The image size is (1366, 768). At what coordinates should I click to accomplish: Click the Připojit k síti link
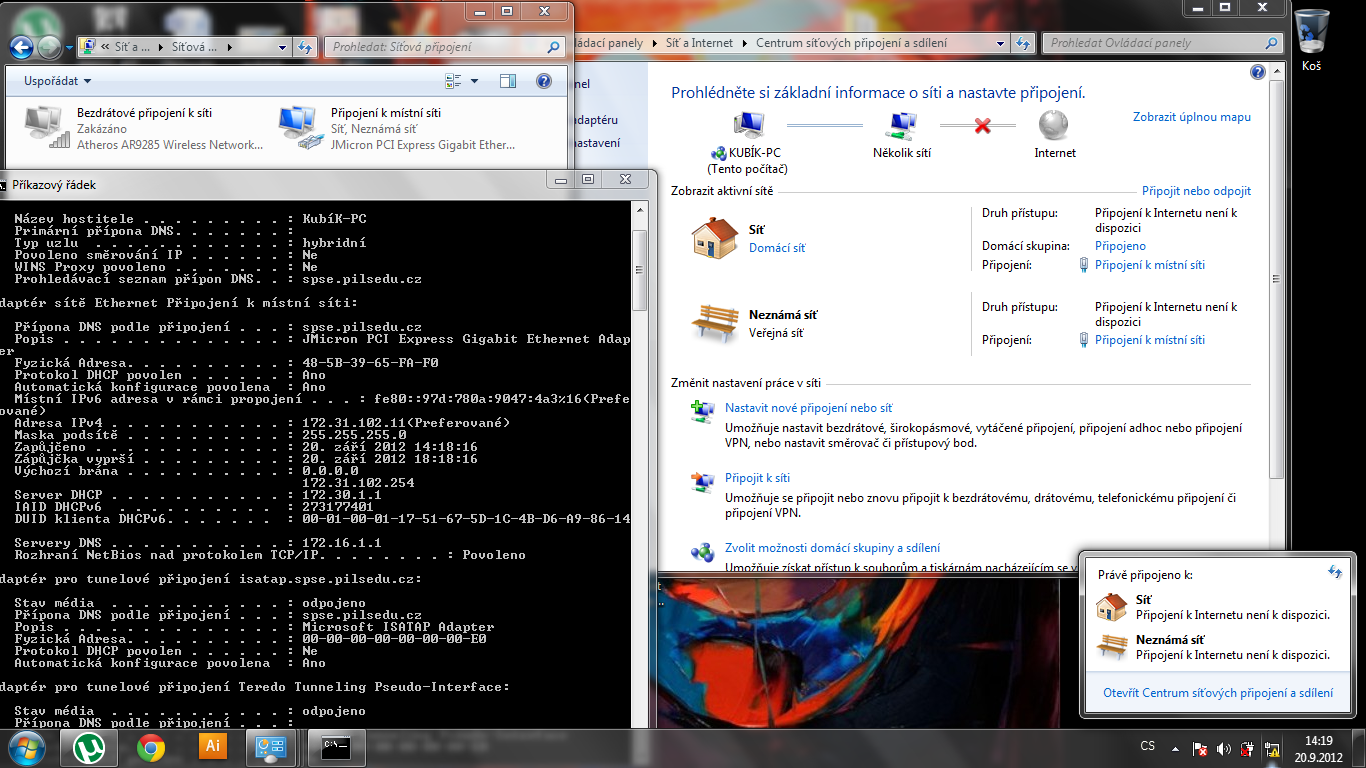point(757,478)
